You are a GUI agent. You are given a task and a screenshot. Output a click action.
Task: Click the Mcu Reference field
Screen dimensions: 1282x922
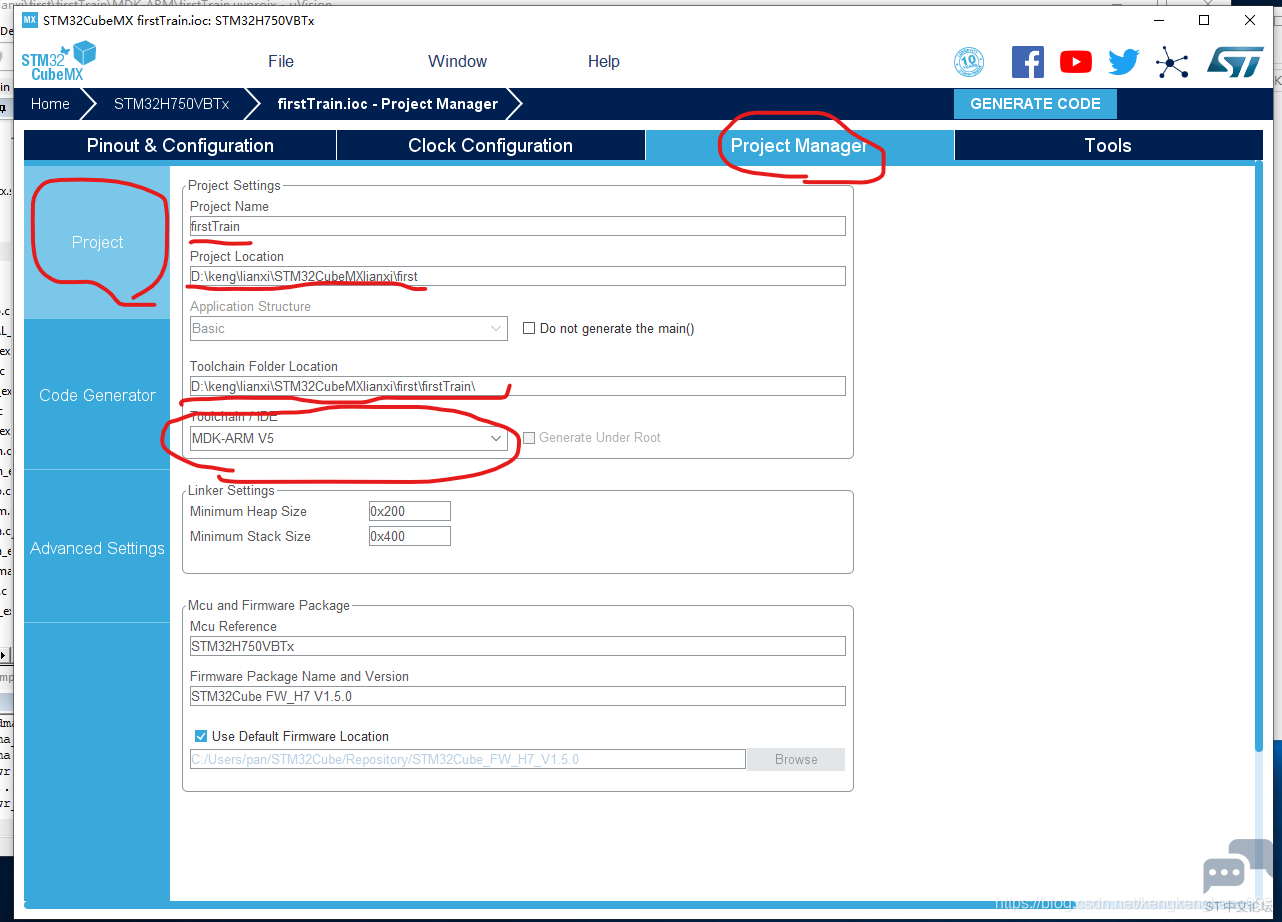tap(518, 646)
